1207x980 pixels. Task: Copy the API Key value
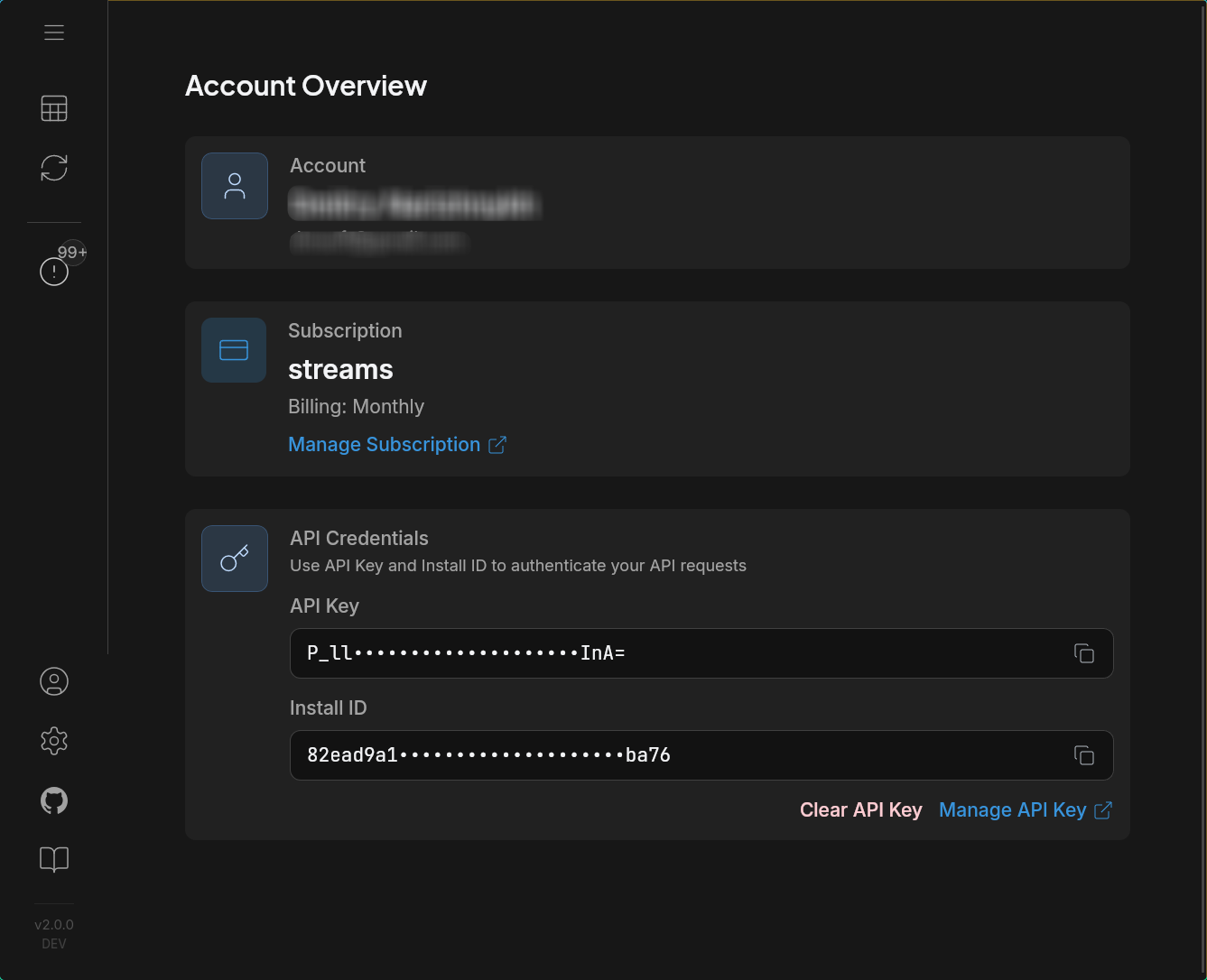[1084, 653]
